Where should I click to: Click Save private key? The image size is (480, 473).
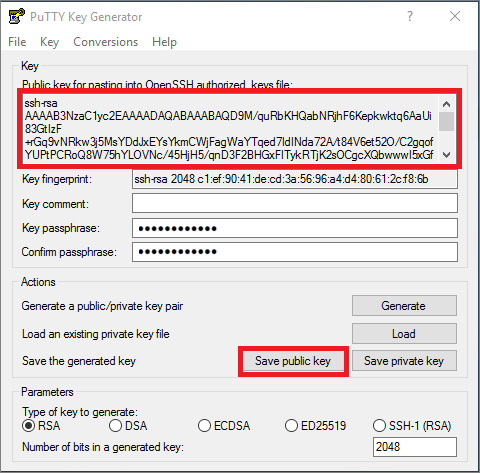tap(404, 361)
